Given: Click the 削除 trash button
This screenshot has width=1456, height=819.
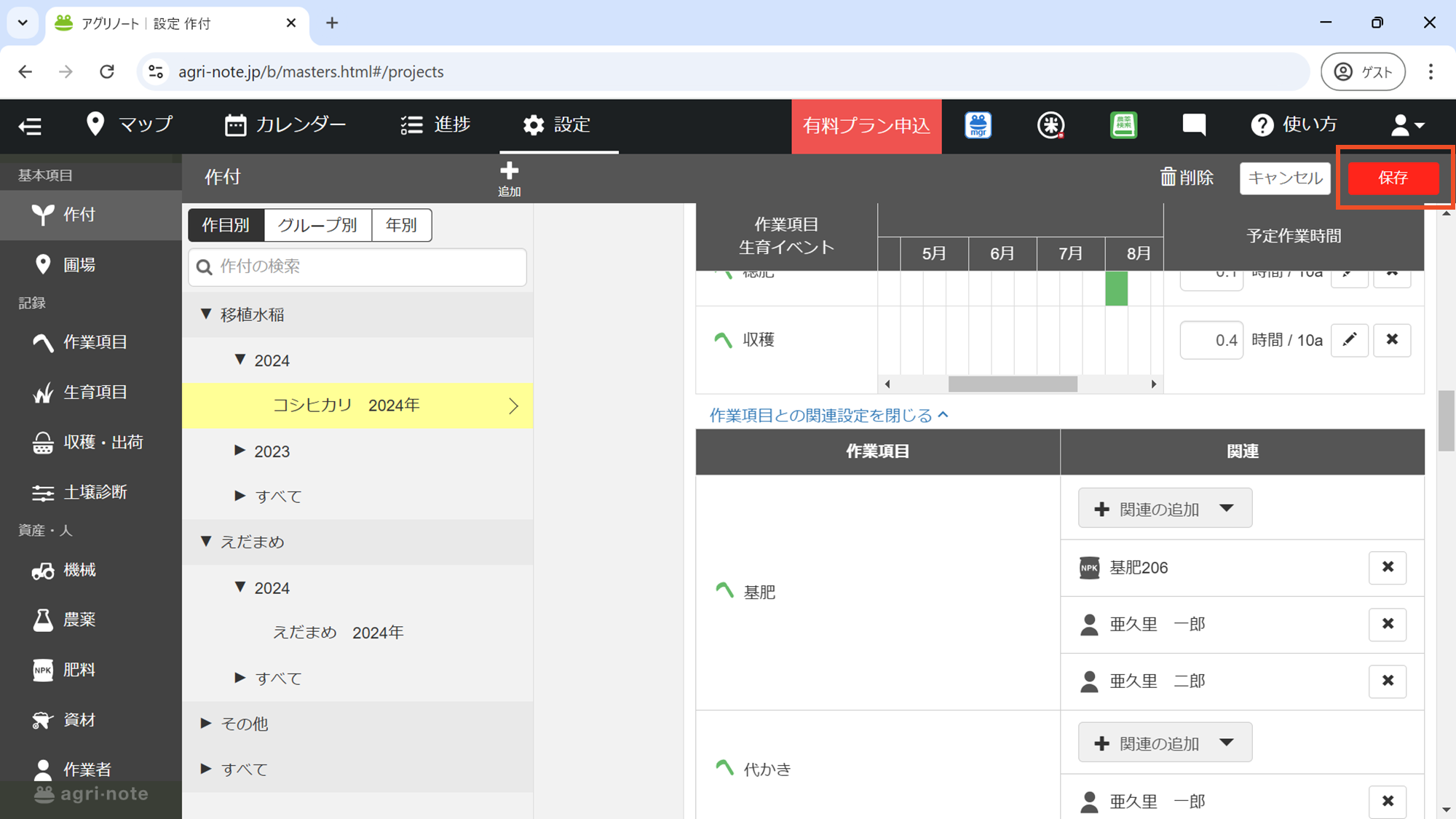Looking at the screenshot, I should point(1187,178).
